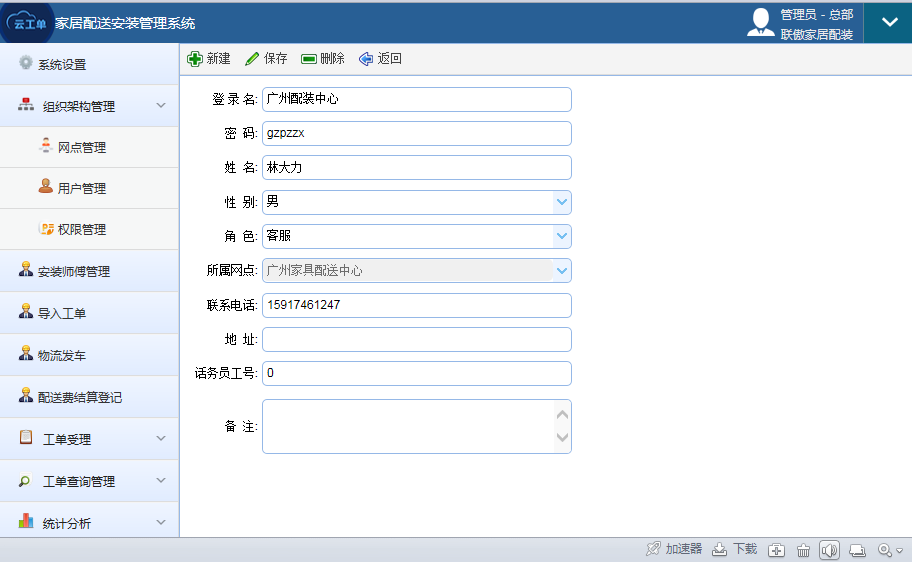Click the magnifier icon beside 工单查询管理
The image size is (912, 562).
tap(24, 481)
